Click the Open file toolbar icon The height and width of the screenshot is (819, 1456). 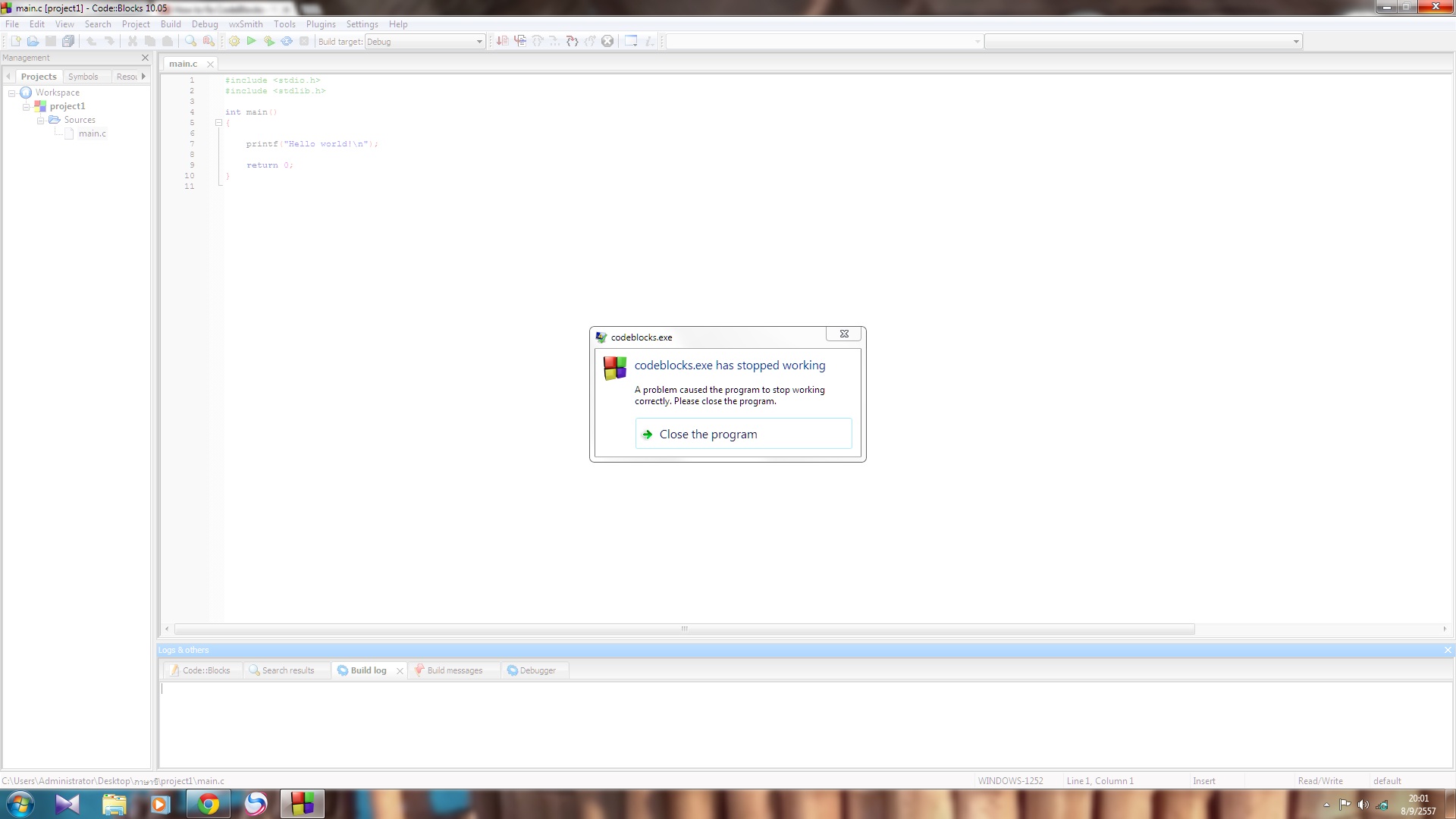tap(33, 41)
